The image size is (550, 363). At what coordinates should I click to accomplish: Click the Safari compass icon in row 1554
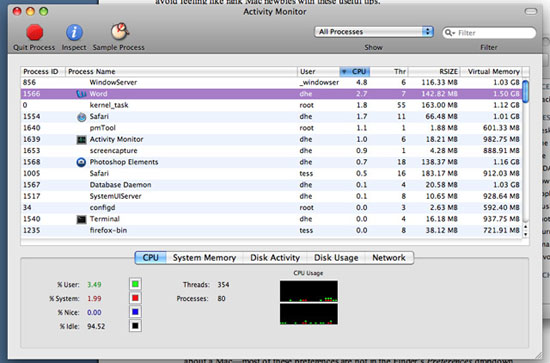pos(81,117)
